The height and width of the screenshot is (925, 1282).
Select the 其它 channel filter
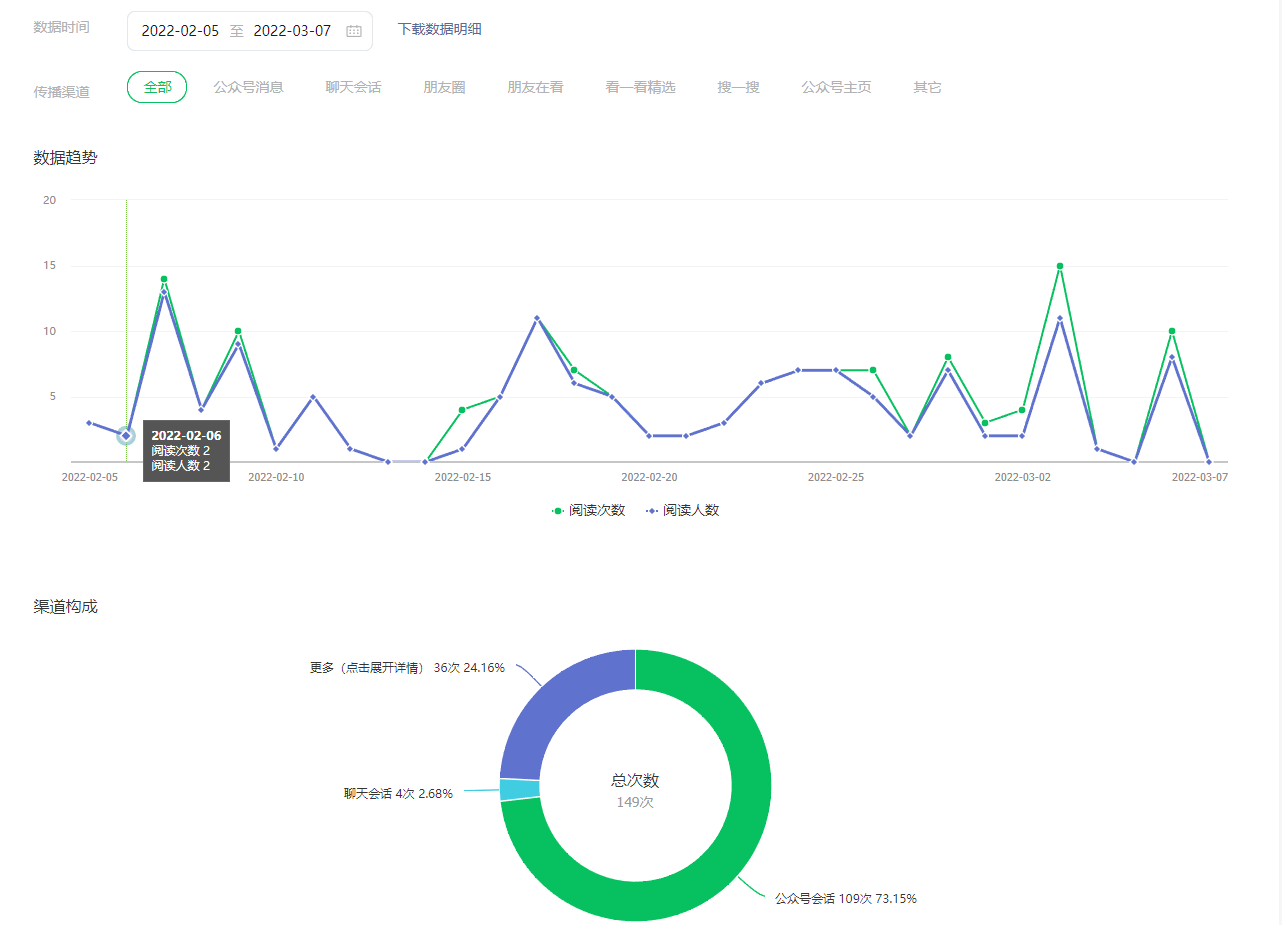(927, 87)
